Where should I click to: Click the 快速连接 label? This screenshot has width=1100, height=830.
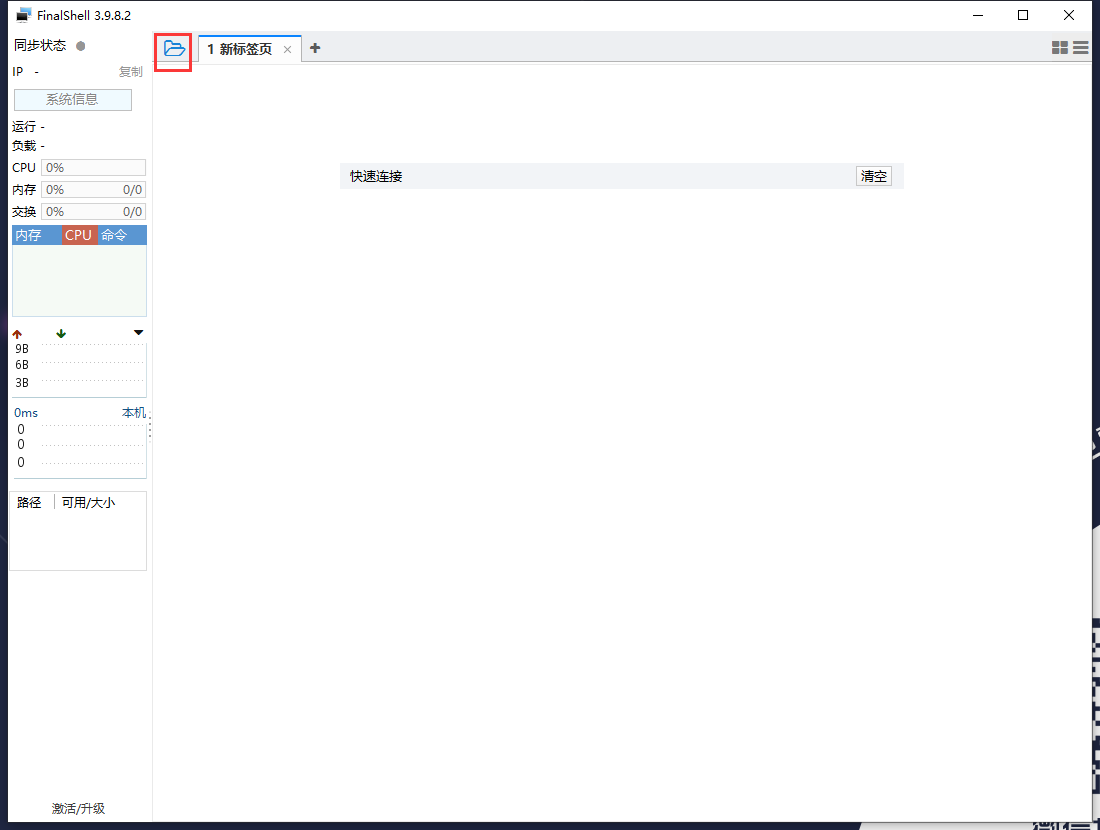(x=376, y=176)
